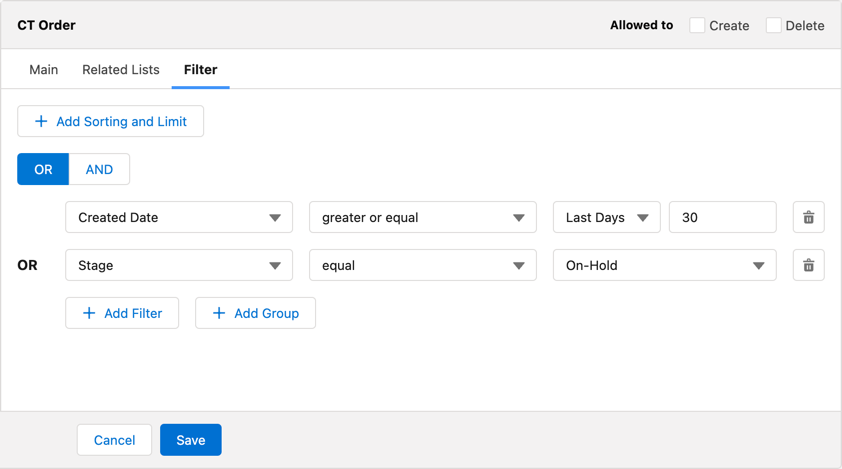Cancel the filter changes

point(114,440)
